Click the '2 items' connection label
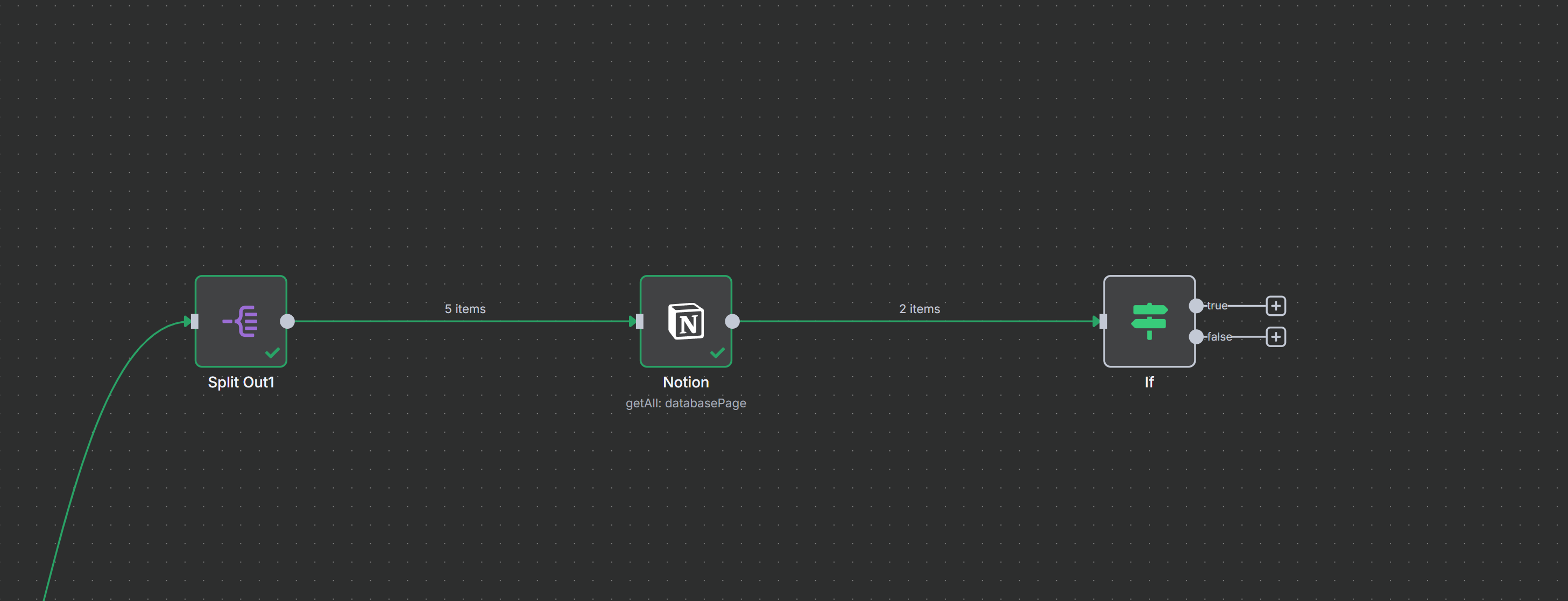The image size is (1568, 601). 919,309
